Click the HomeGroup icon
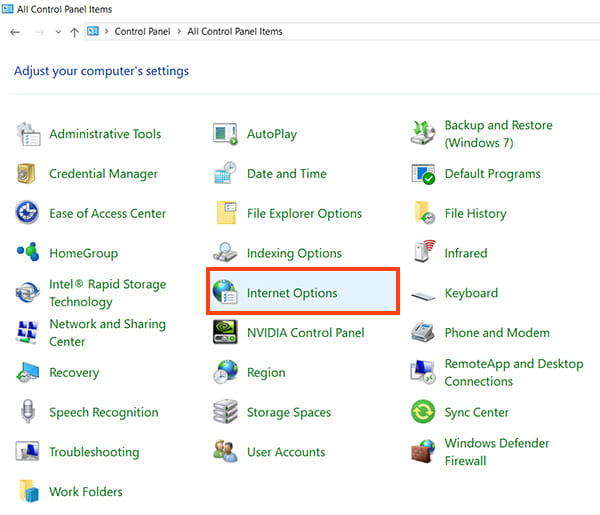 tap(28, 253)
